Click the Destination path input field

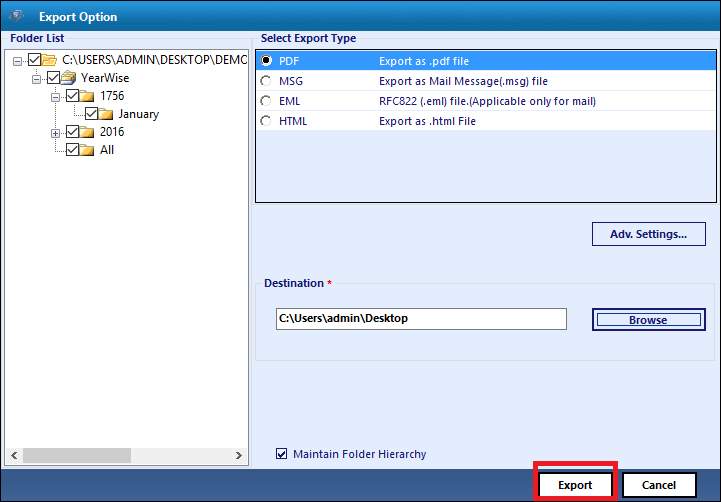[421, 319]
